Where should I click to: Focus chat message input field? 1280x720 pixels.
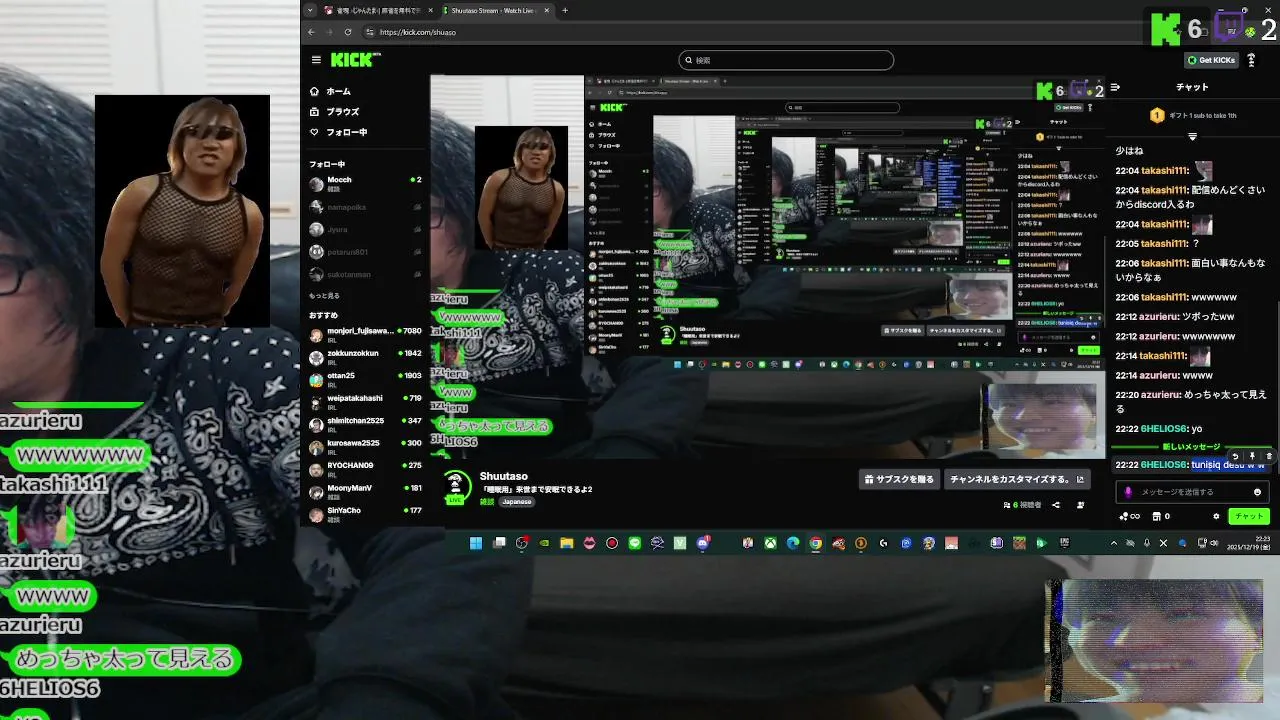click(1192, 492)
